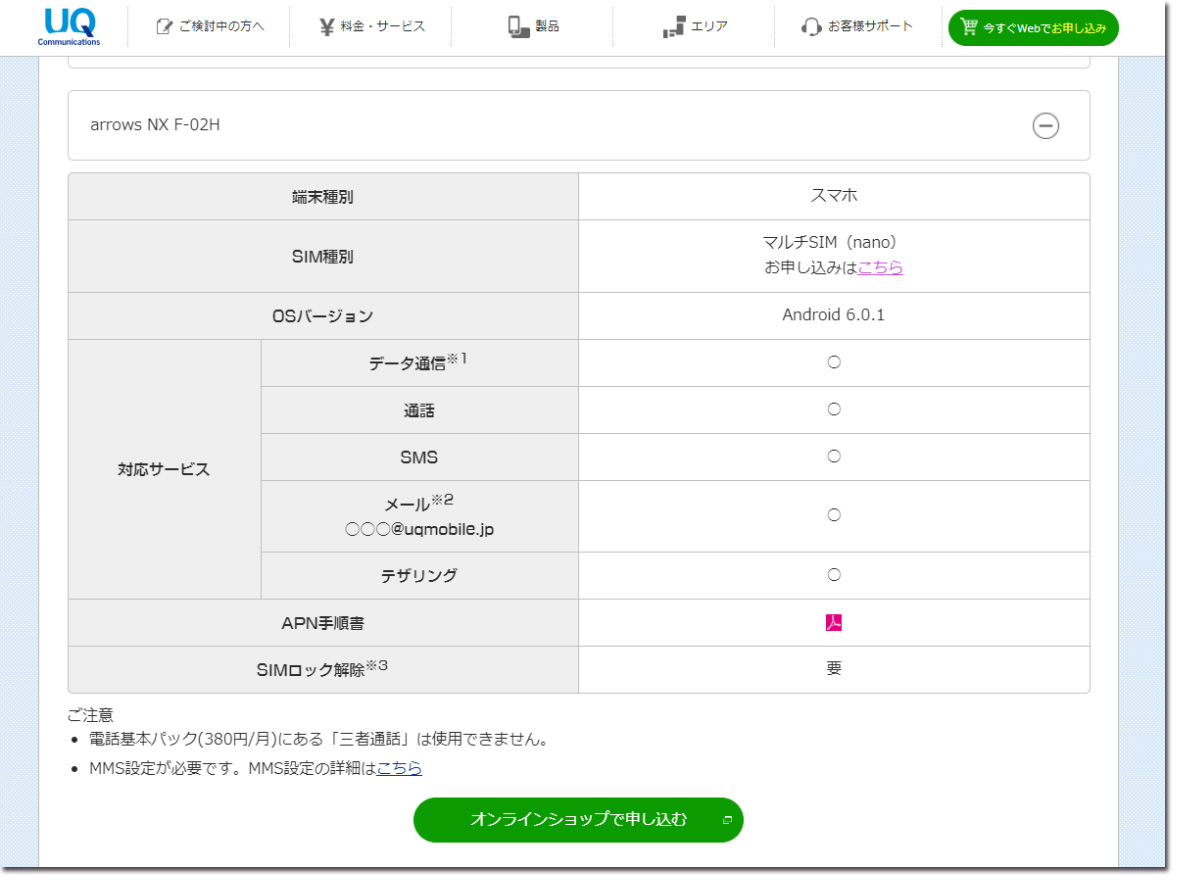This screenshot has height=885, width=1189.
Task: Click the area icon beside エリア
Action: pos(674,28)
